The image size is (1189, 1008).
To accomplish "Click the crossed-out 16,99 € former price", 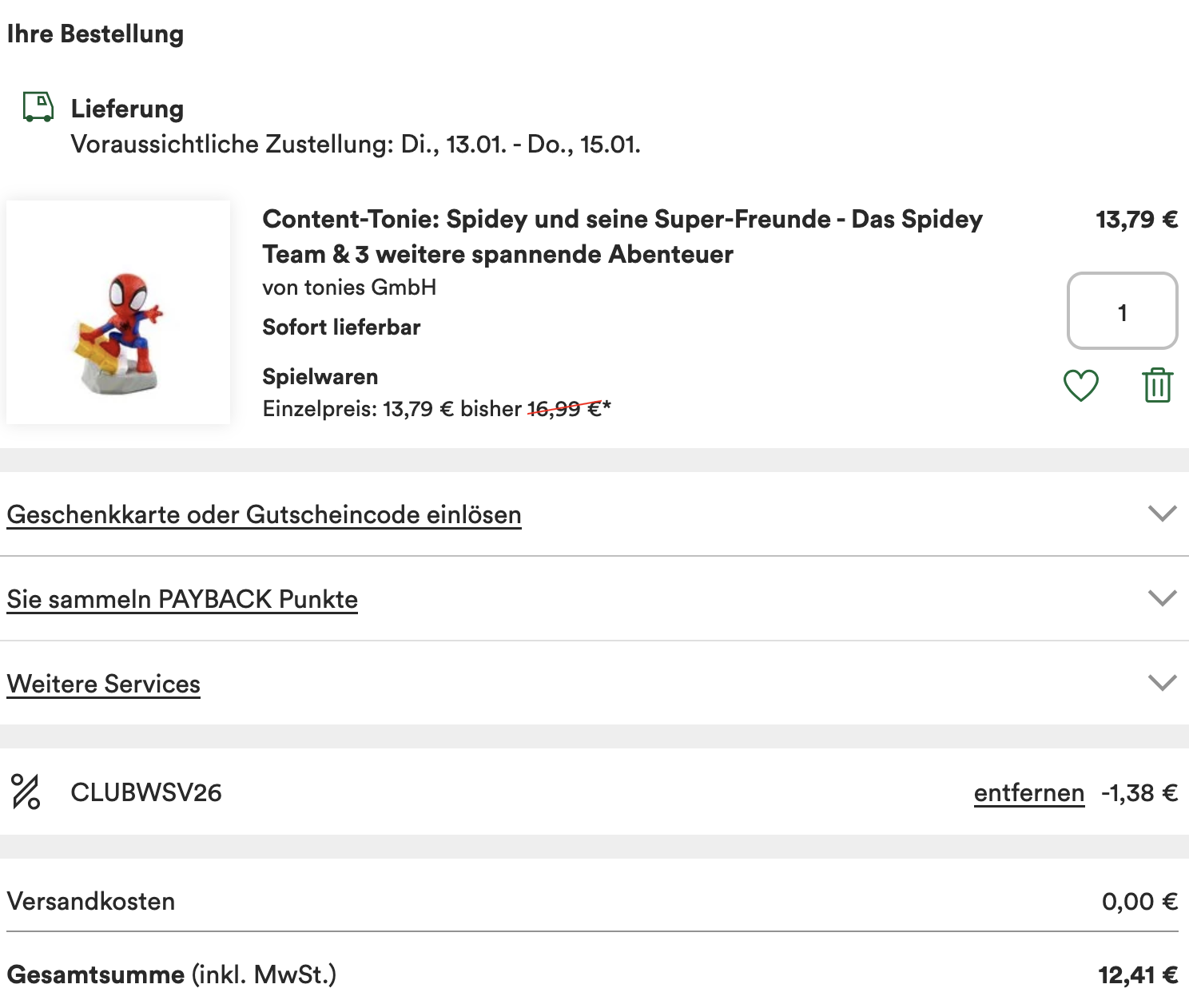I will pyautogui.click(x=564, y=409).
